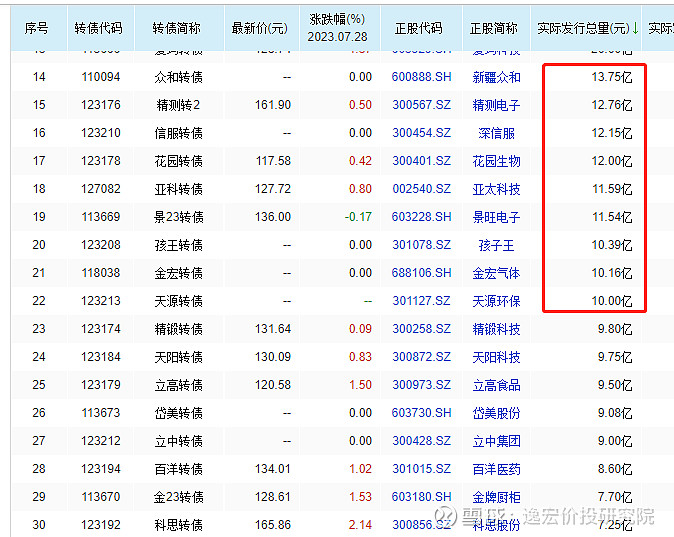Open 天源环保 stock link
This screenshot has width=674, height=537.
(496, 301)
